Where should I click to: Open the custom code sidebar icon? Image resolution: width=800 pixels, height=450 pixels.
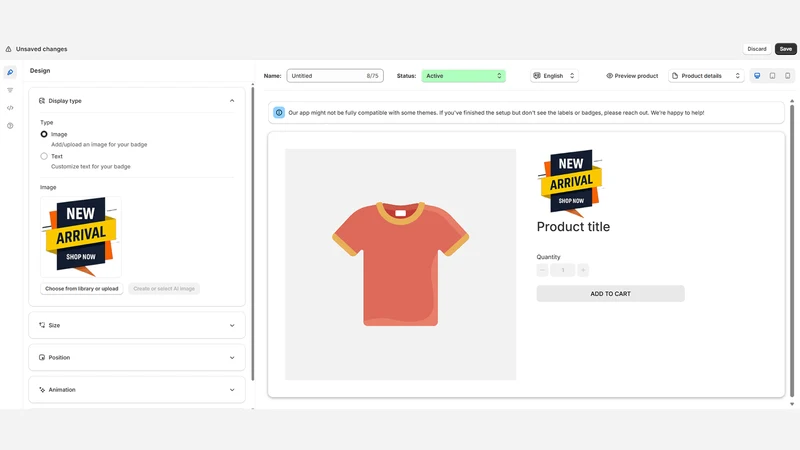[x=10, y=108]
